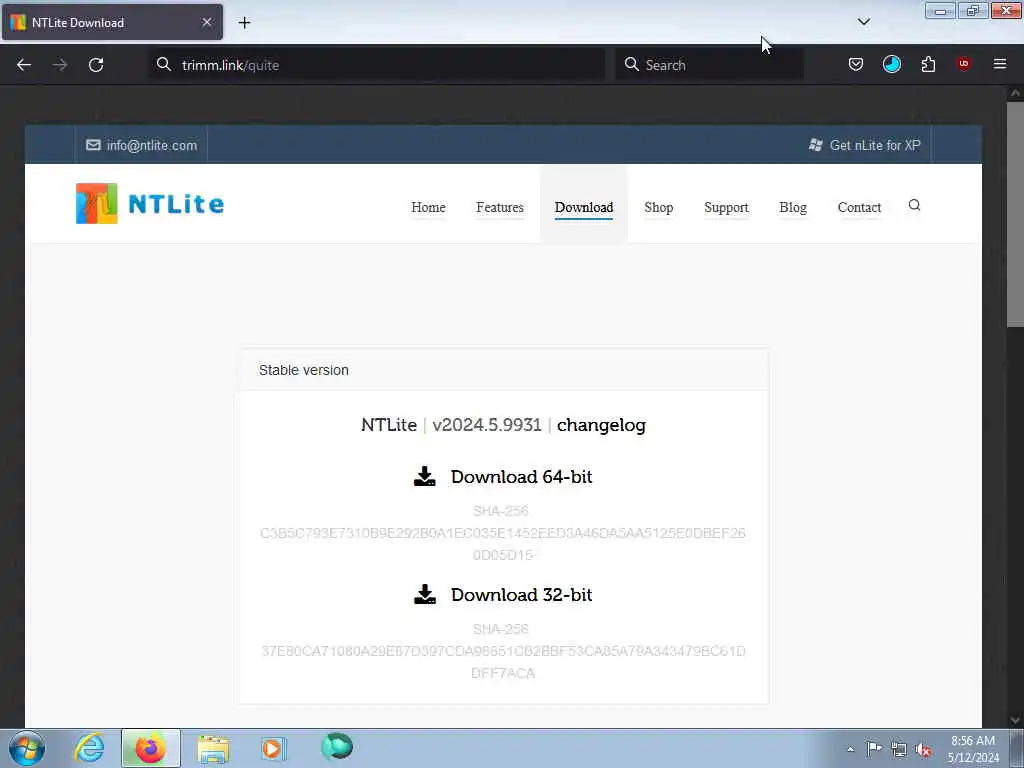This screenshot has width=1024, height=768.
Task: Click Get nLite for XP link
Action: (865, 145)
